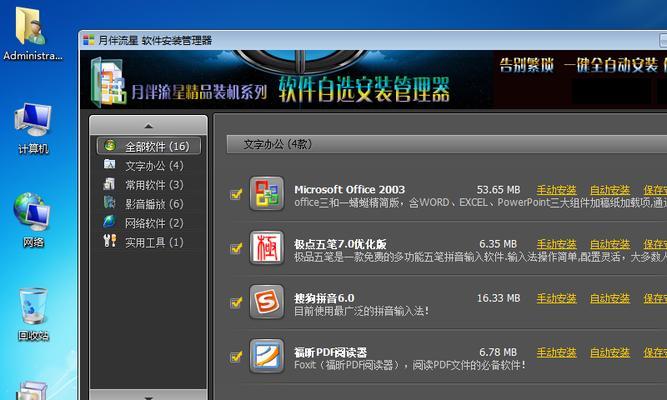Click 手动安装 for Microsoft Office 2003

556,190
